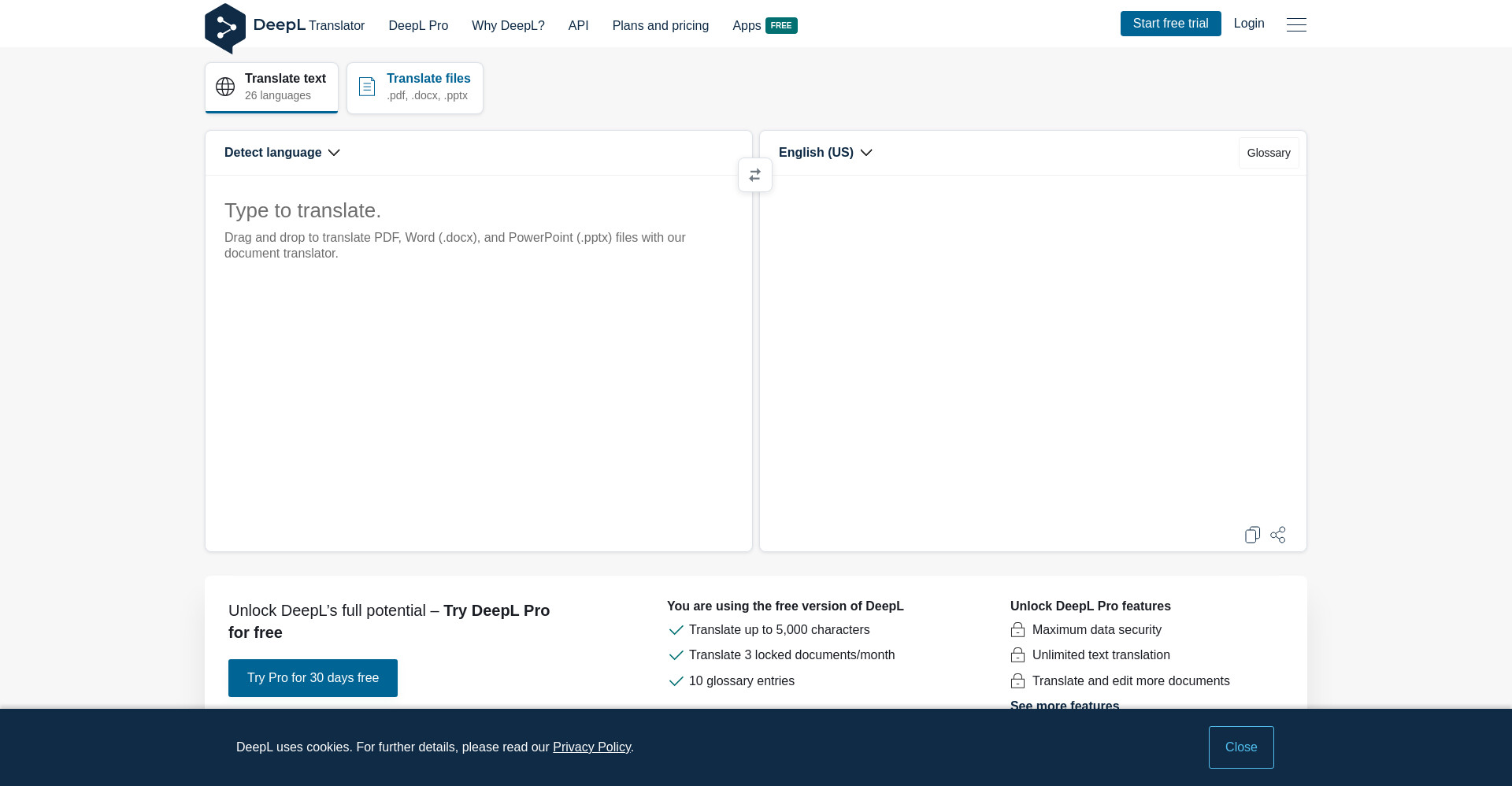Open the hamburger menu icon
1512x786 pixels.
tap(1296, 25)
